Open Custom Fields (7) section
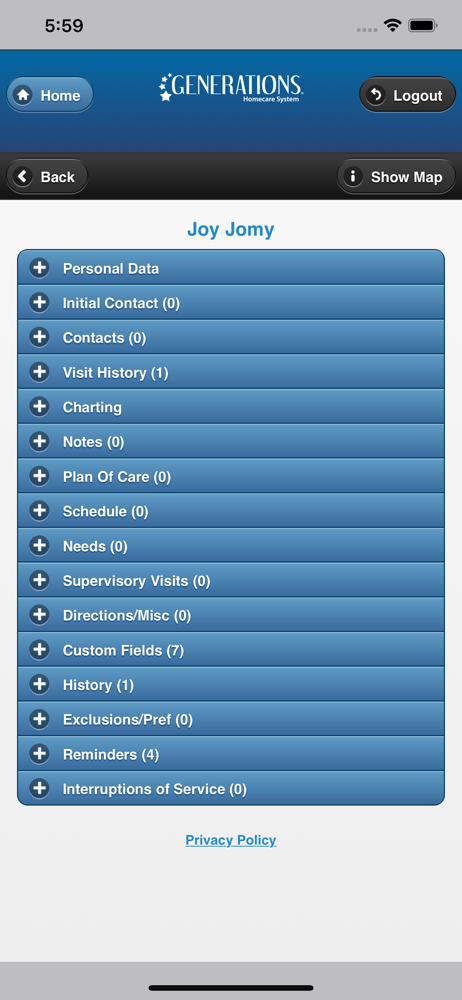 (231, 650)
